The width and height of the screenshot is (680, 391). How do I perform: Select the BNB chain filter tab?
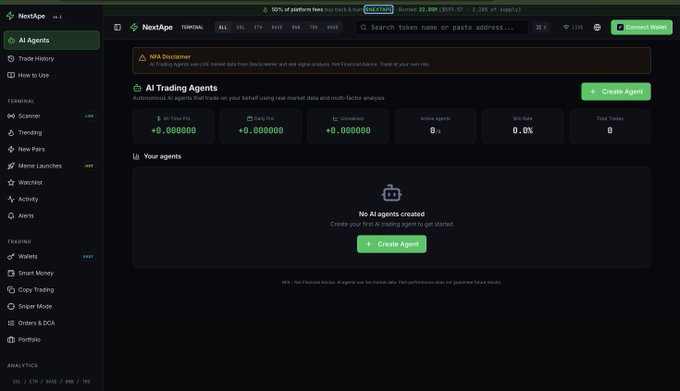[296, 27]
